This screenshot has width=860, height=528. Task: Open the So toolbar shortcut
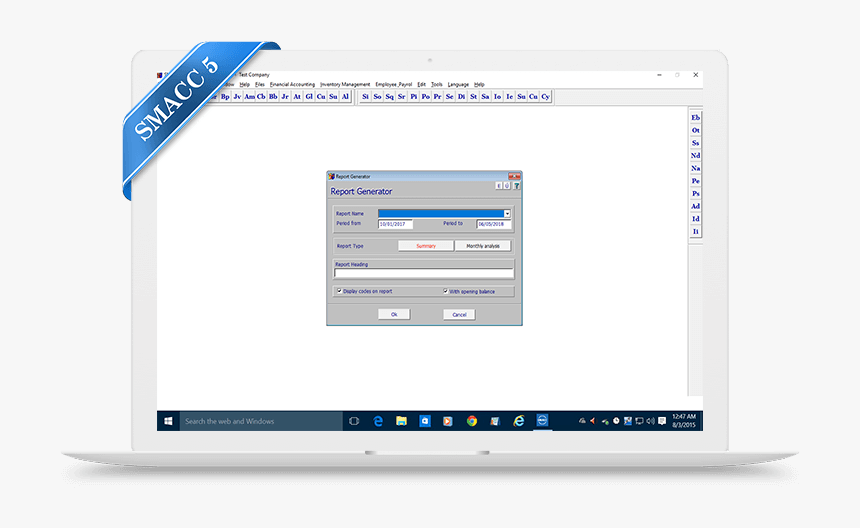point(377,96)
